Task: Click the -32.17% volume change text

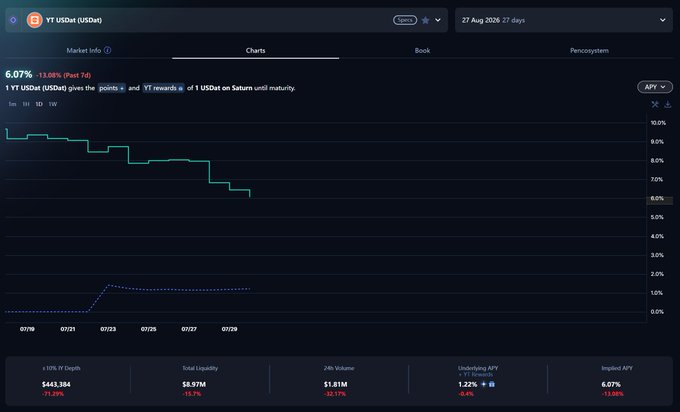Action: pyautogui.click(x=335, y=394)
